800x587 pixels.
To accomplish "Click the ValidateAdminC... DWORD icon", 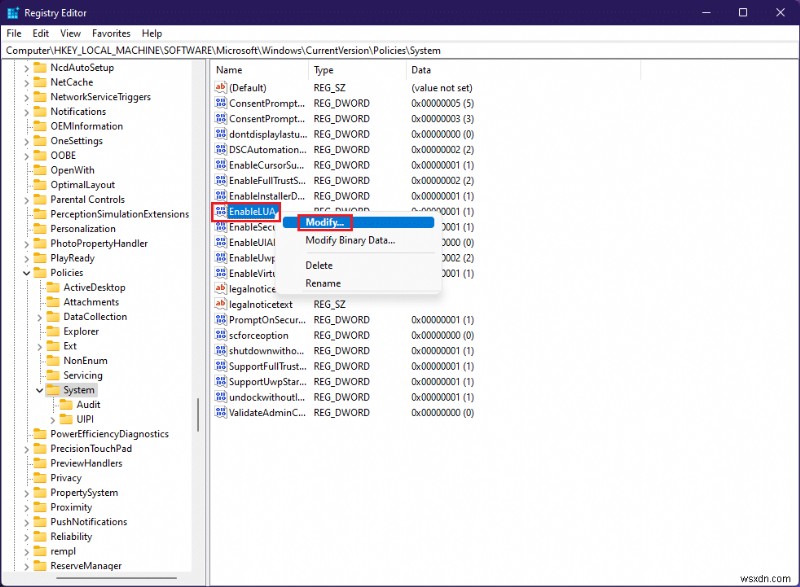I will [x=220, y=412].
